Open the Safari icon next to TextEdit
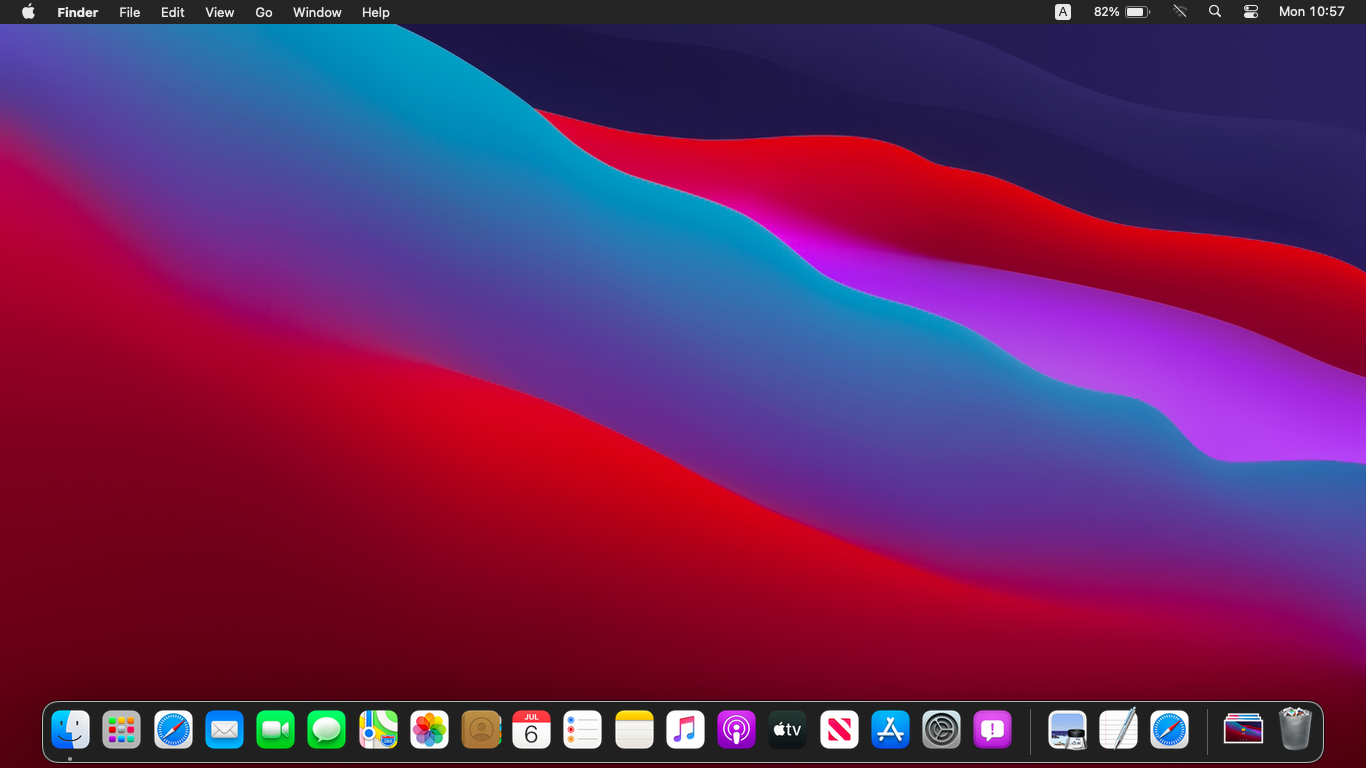Screen dimensions: 1366x768 [x=1169, y=730]
